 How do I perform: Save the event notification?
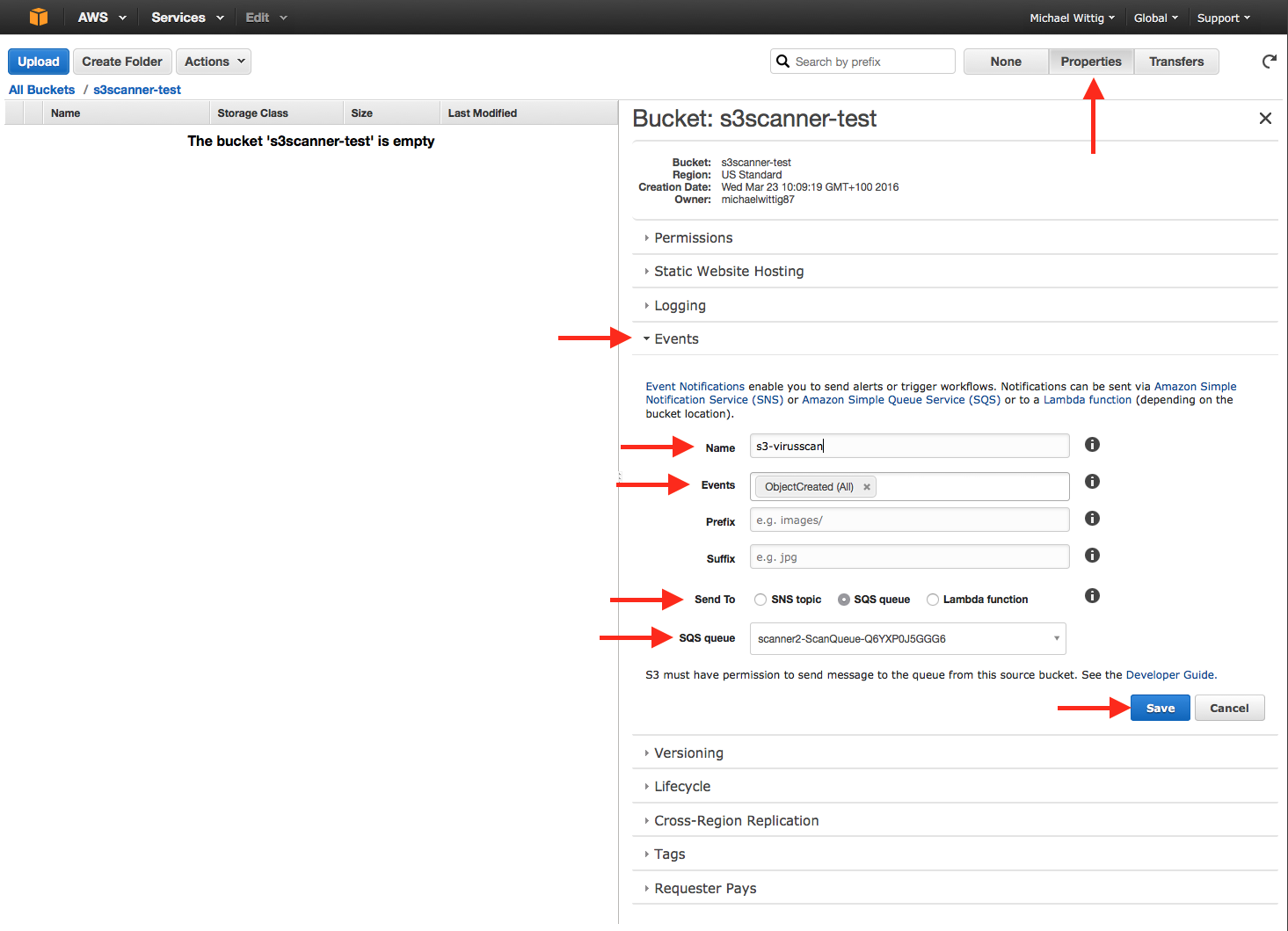1161,708
